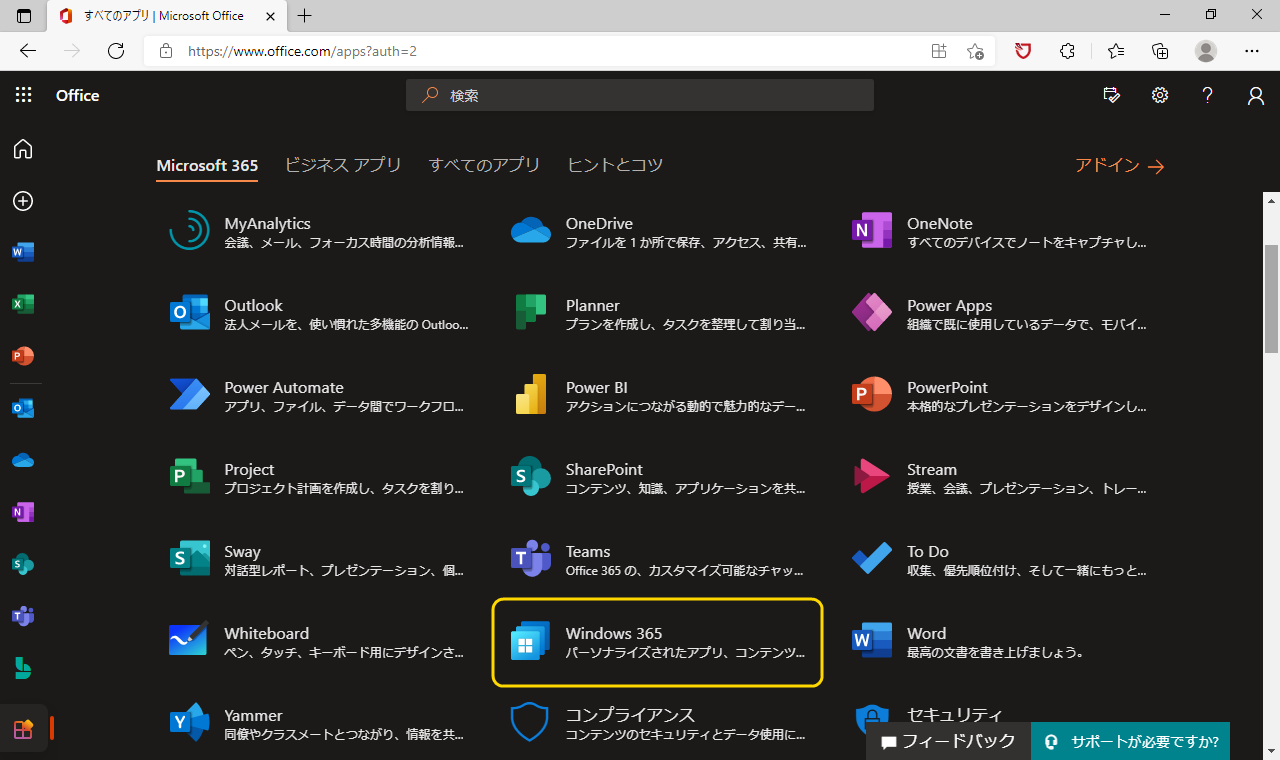1280x760 pixels.
Task: Open the Power Apps icon
Action: coord(872,312)
